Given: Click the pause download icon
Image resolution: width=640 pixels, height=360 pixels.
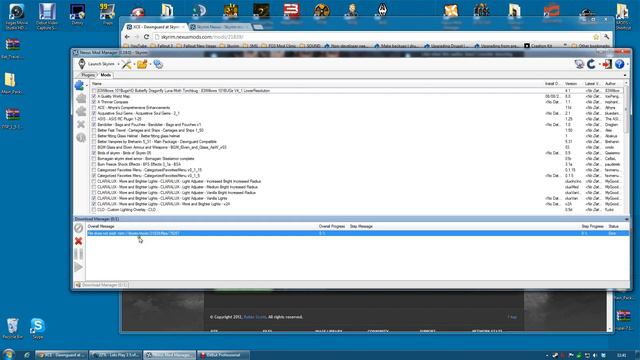Looking at the screenshot, I should (78, 254).
